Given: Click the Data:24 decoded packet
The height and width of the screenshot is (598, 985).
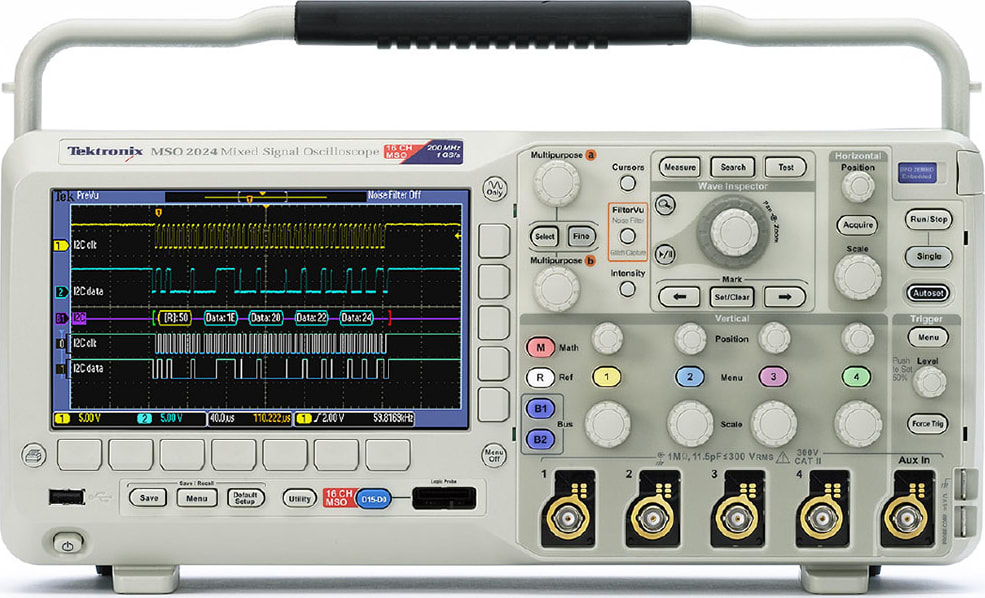Looking at the screenshot, I should point(357,318).
